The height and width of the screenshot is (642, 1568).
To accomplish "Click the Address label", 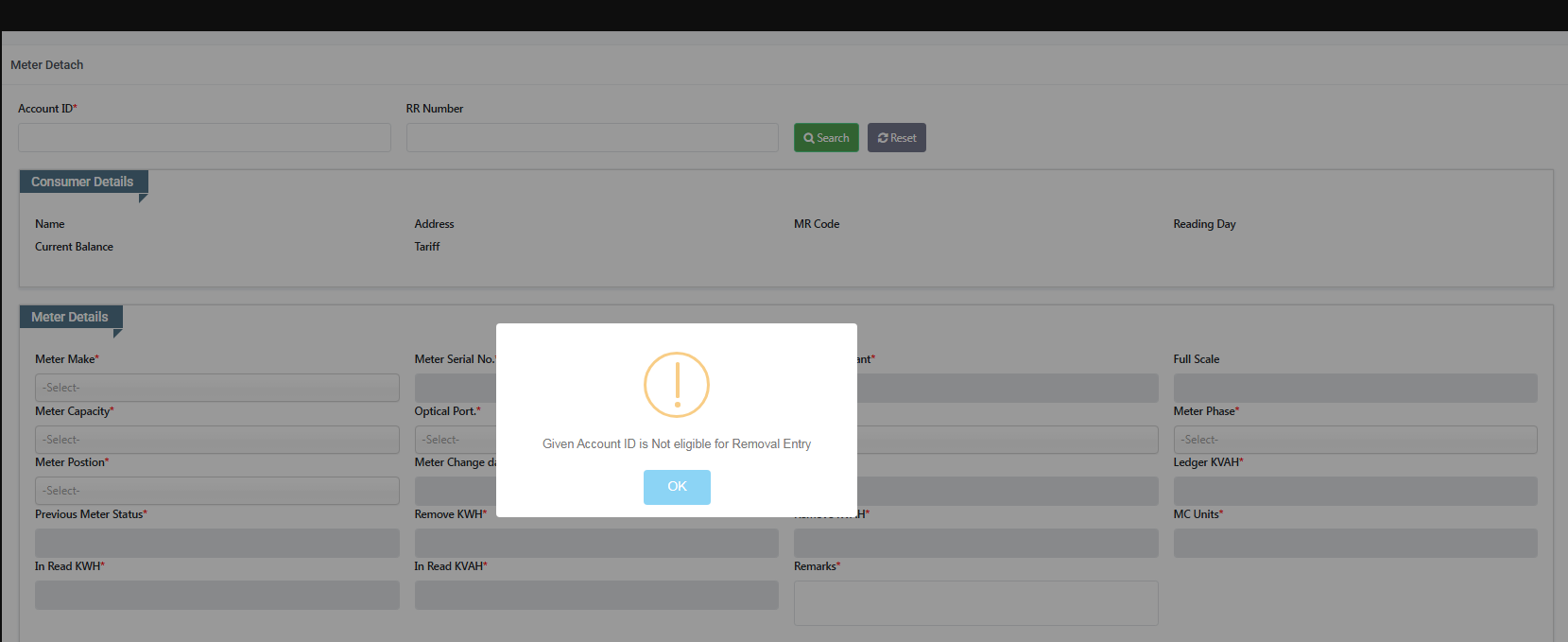I will pos(434,224).
